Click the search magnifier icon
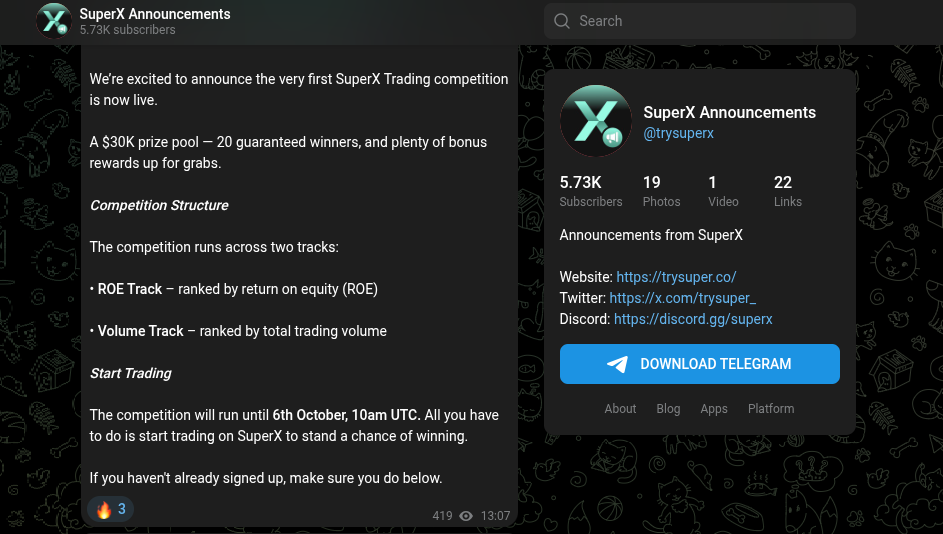The width and height of the screenshot is (943, 534). tap(562, 21)
